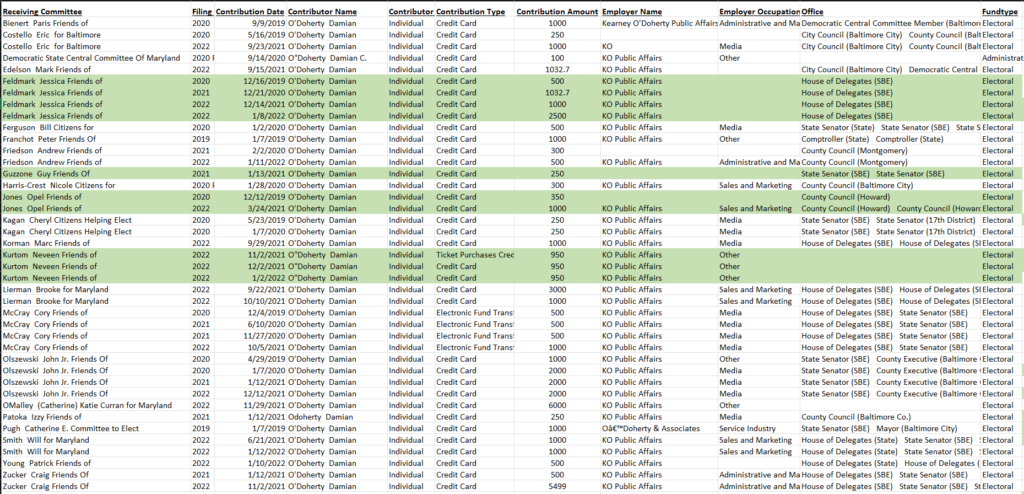Image resolution: width=1024 pixels, height=494 pixels.
Task: Click the Filing column header
Action: (x=202, y=12)
